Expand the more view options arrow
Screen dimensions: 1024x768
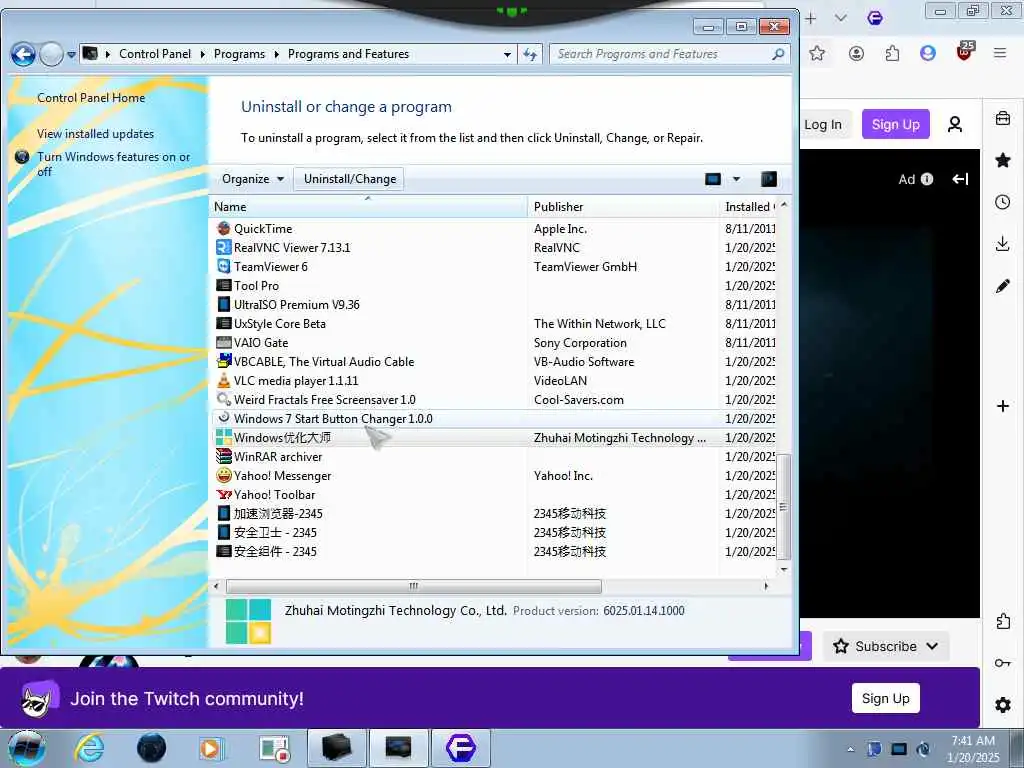(736, 179)
